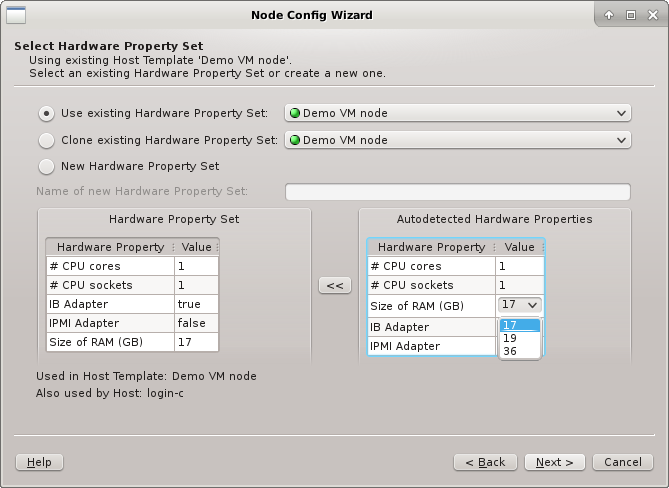Image resolution: width=669 pixels, height=488 pixels.
Task: Select Size of RAM (GB) row in left table
Action: [x=132, y=342]
